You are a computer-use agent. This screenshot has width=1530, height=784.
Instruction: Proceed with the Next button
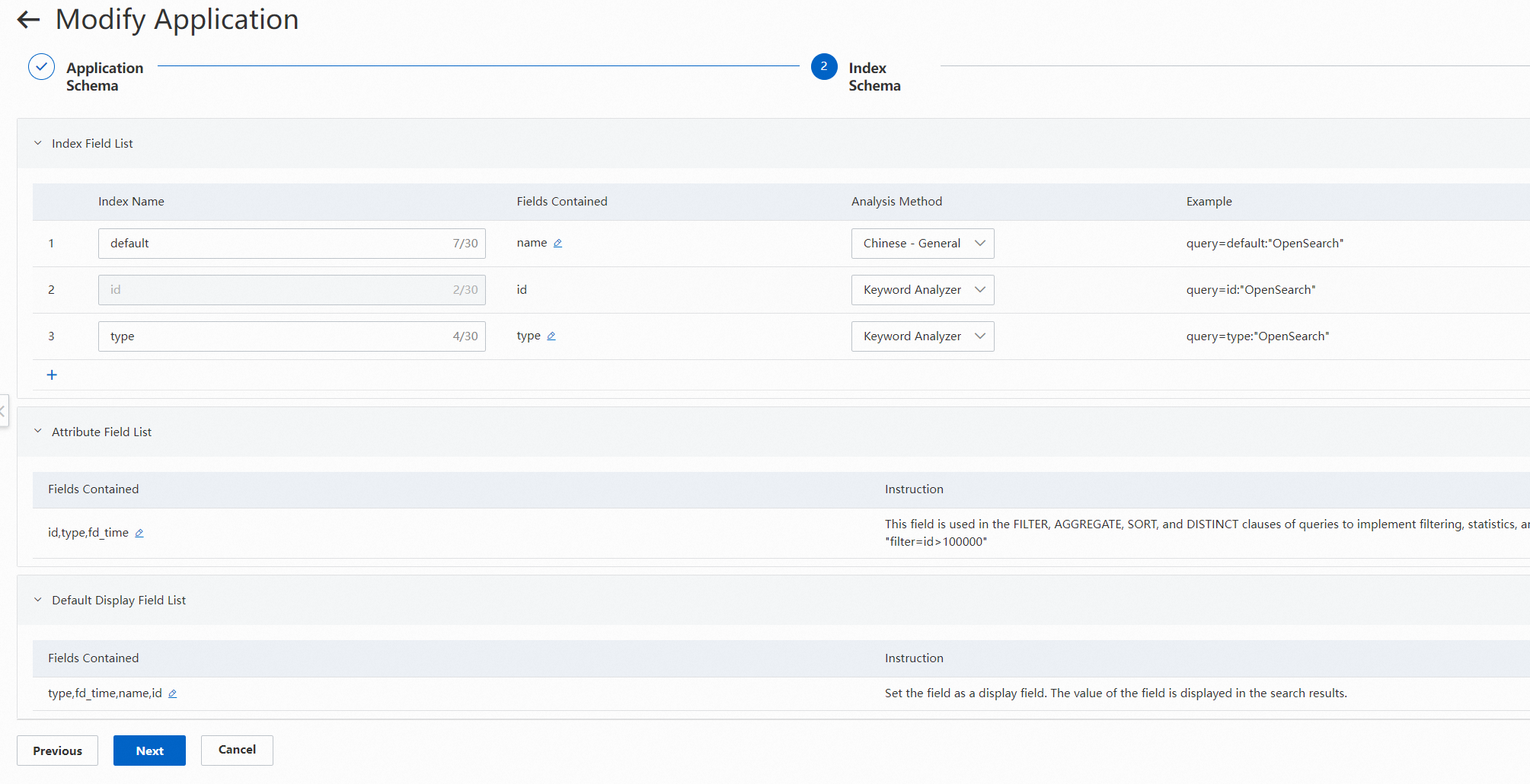tap(149, 751)
